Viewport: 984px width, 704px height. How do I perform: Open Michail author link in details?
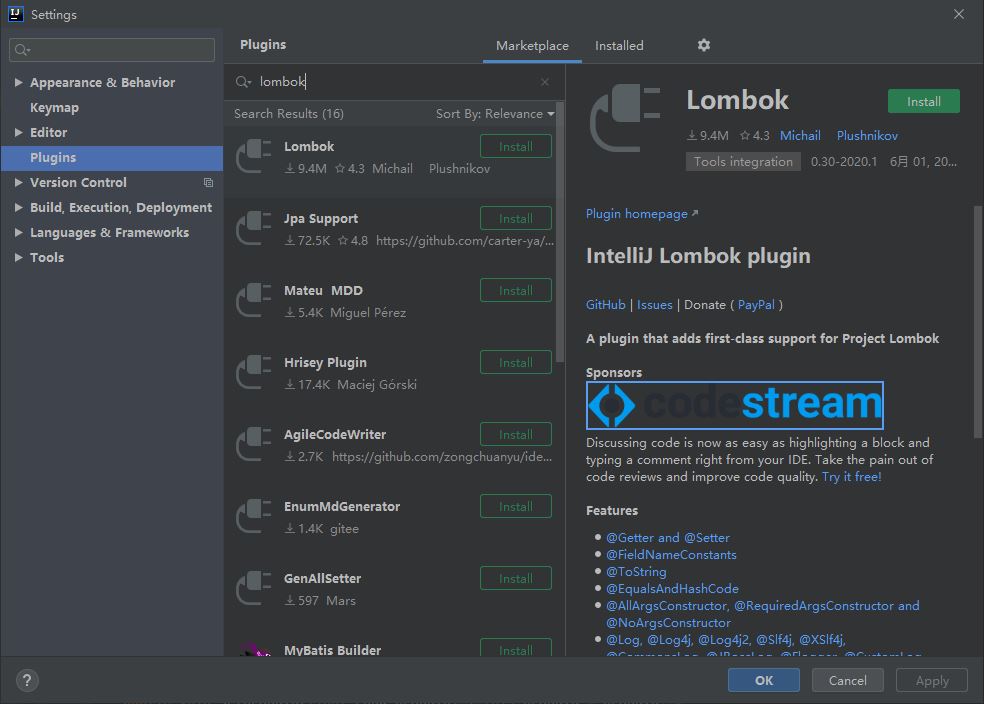pyautogui.click(x=800, y=136)
